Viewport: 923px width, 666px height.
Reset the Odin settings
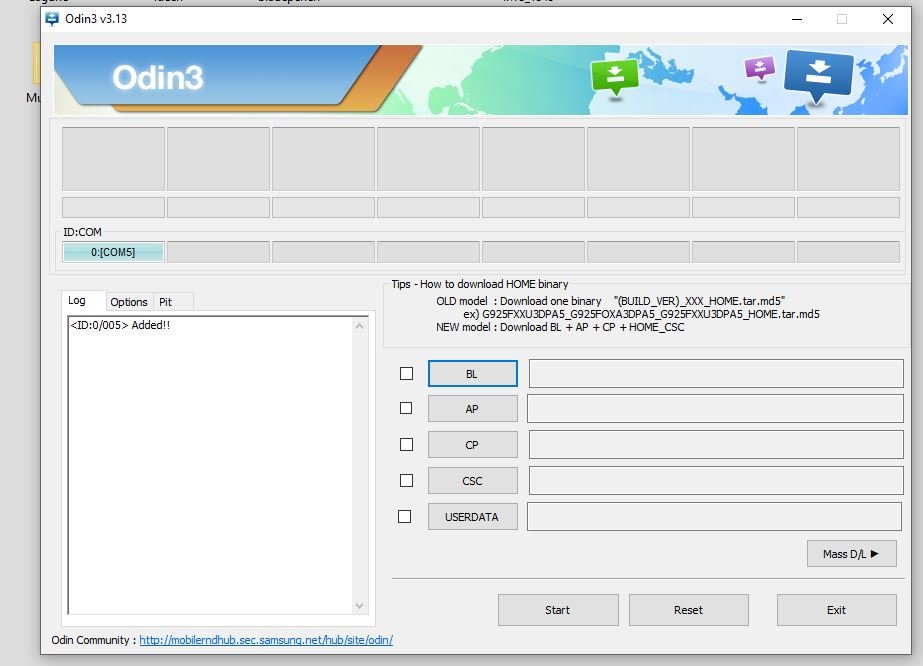pyautogui.click(x=689, y=610)
